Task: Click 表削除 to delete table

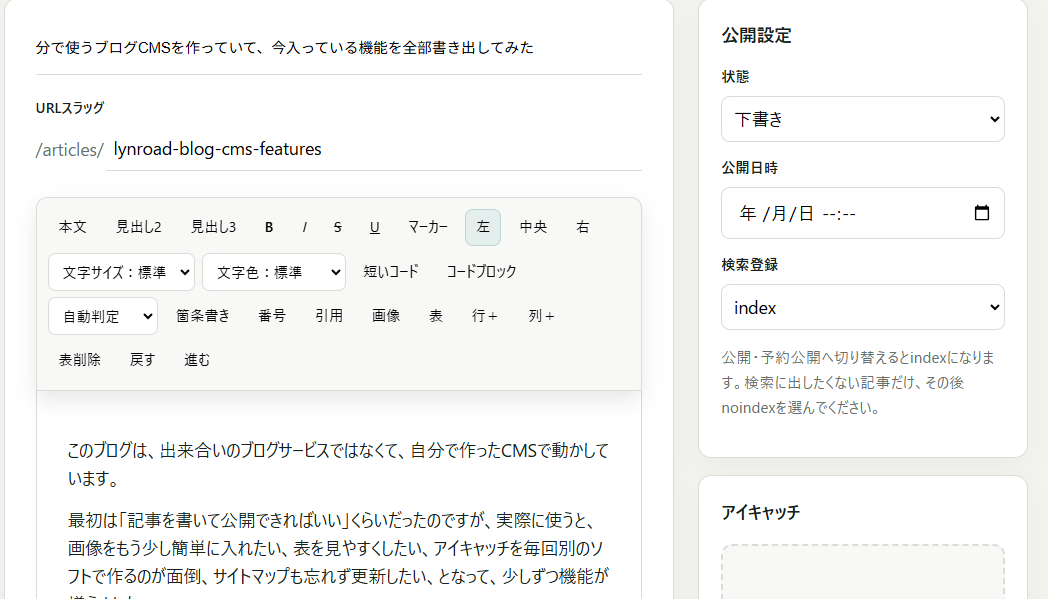Action: pyautogui.click(x=80, y=360)
